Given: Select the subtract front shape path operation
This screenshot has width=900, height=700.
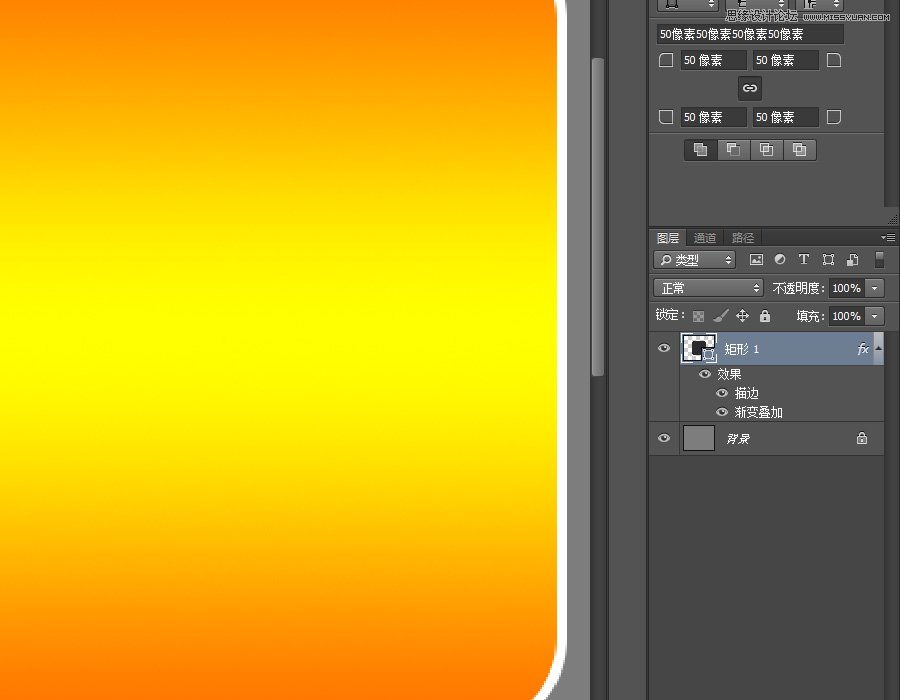Looking at the screenshot, I should click(x=733, y=150).
